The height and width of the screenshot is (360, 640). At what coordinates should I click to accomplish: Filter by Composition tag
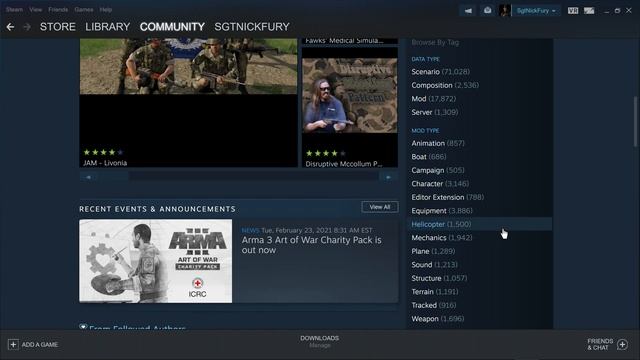(x=445, y=85)
